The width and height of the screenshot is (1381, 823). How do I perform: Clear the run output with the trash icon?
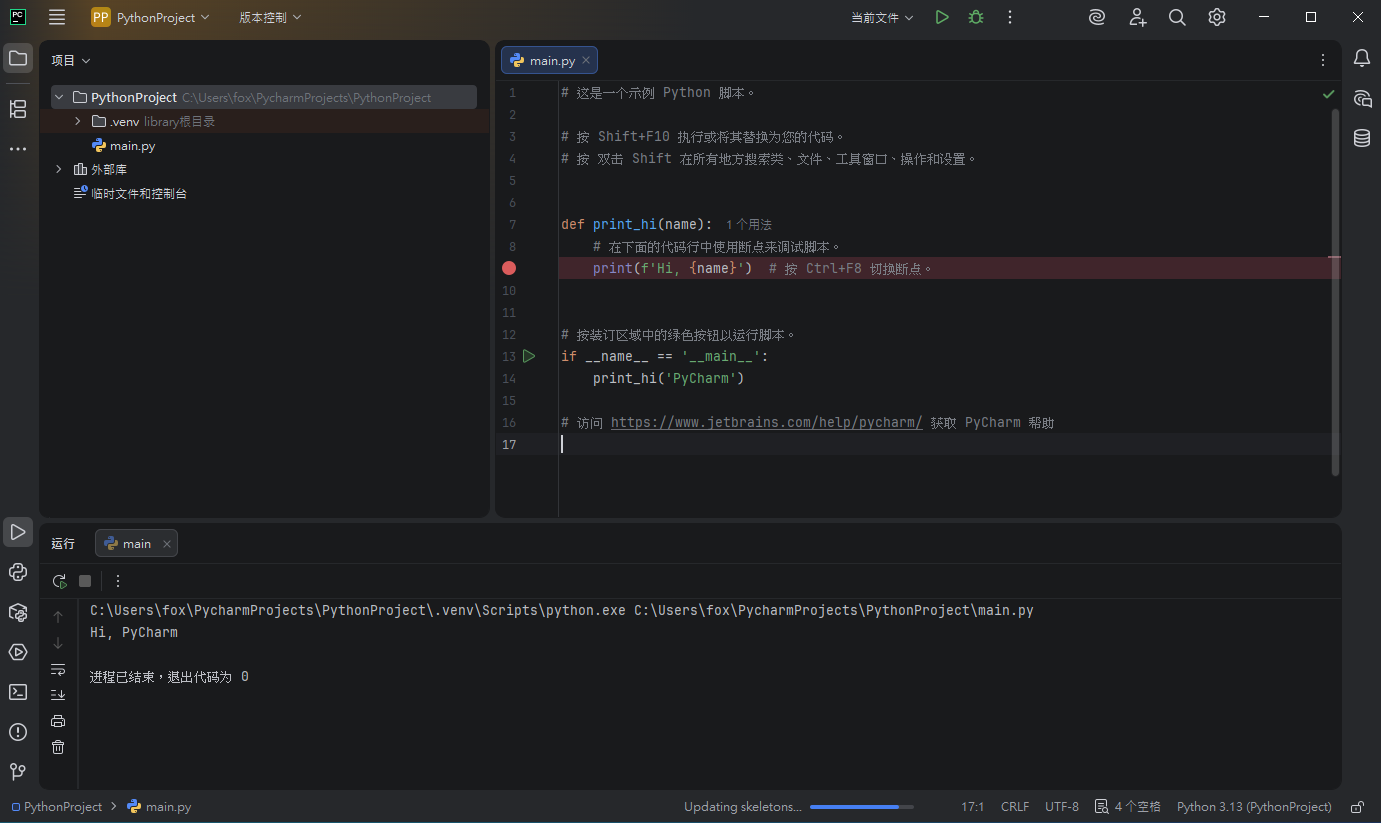58,747
